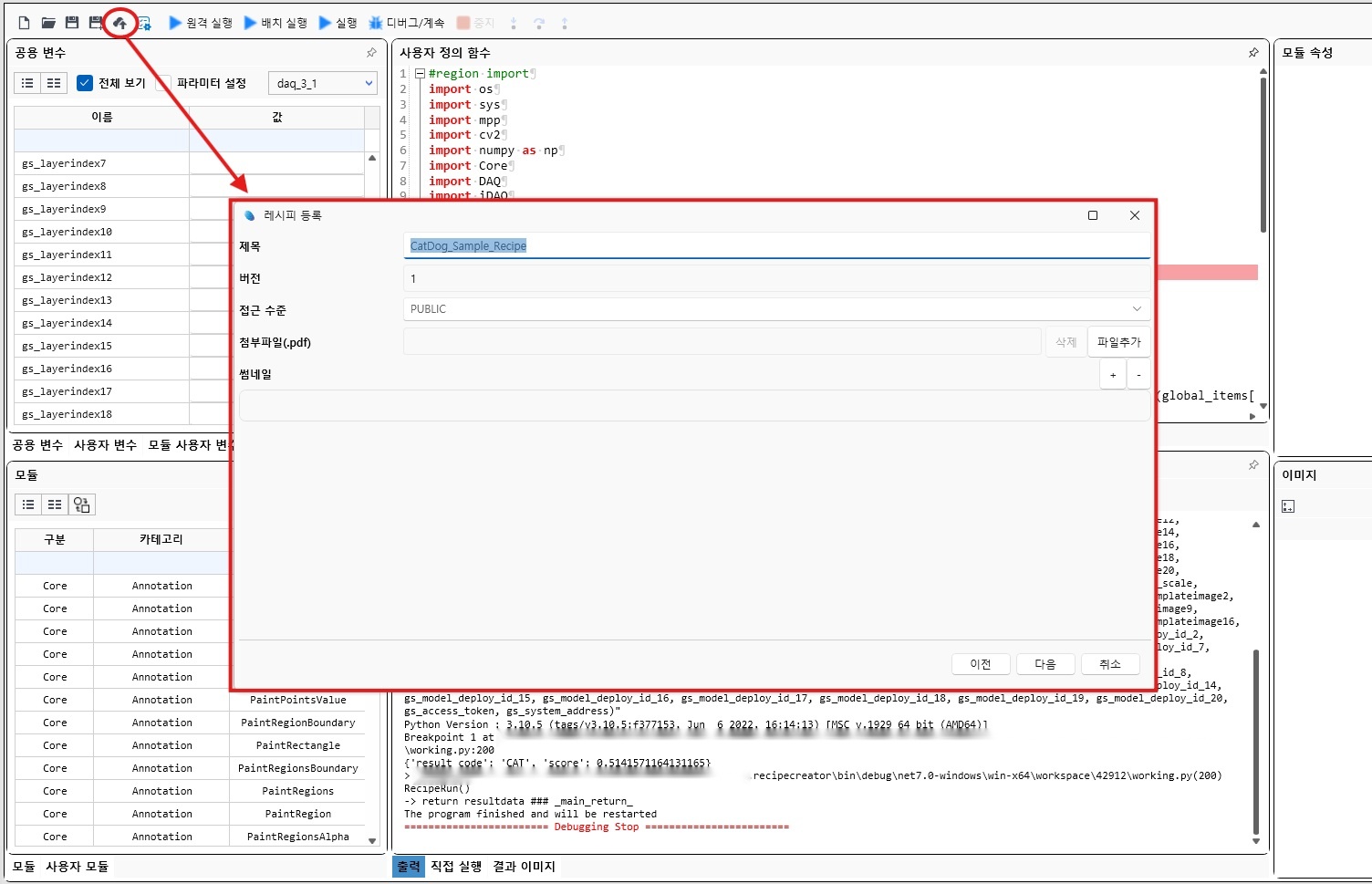Collapse the #region import code fold
1372x884 pixels.
click(420, 74)
